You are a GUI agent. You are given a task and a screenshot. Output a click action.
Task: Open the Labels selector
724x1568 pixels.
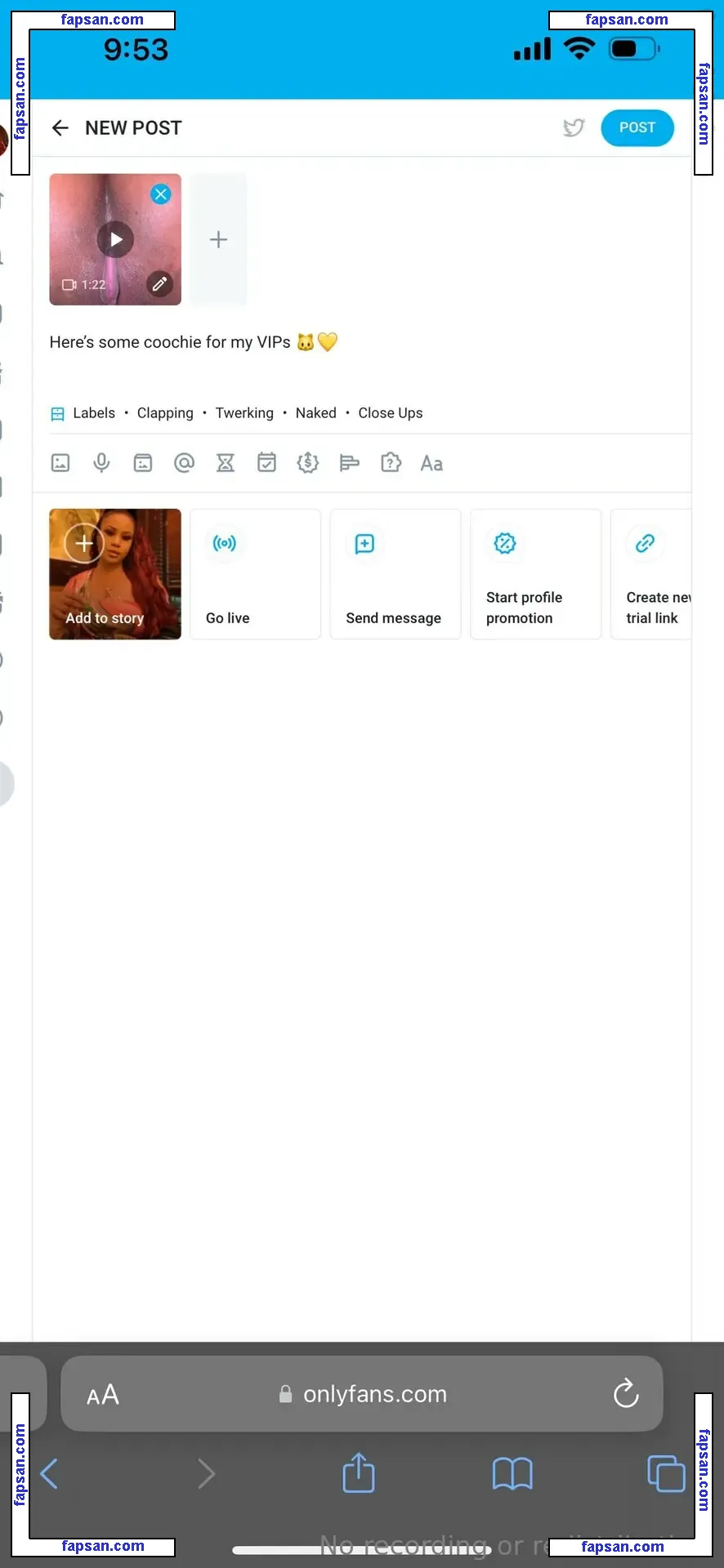point(83,413)
